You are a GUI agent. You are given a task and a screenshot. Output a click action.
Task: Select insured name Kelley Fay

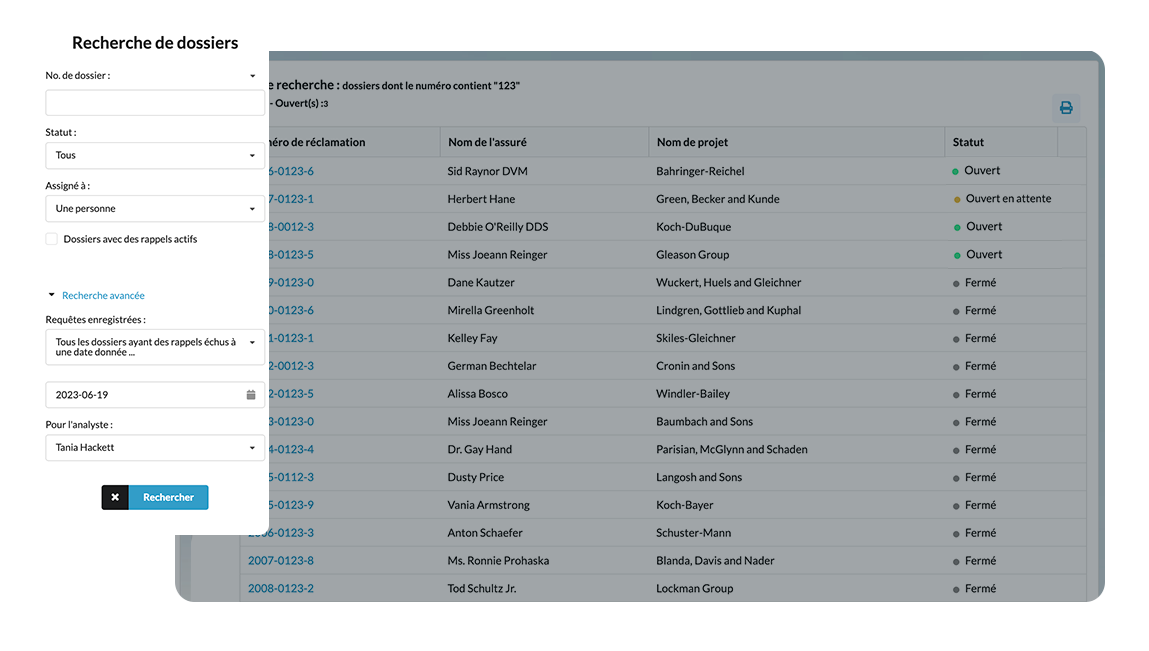[472, 339]
